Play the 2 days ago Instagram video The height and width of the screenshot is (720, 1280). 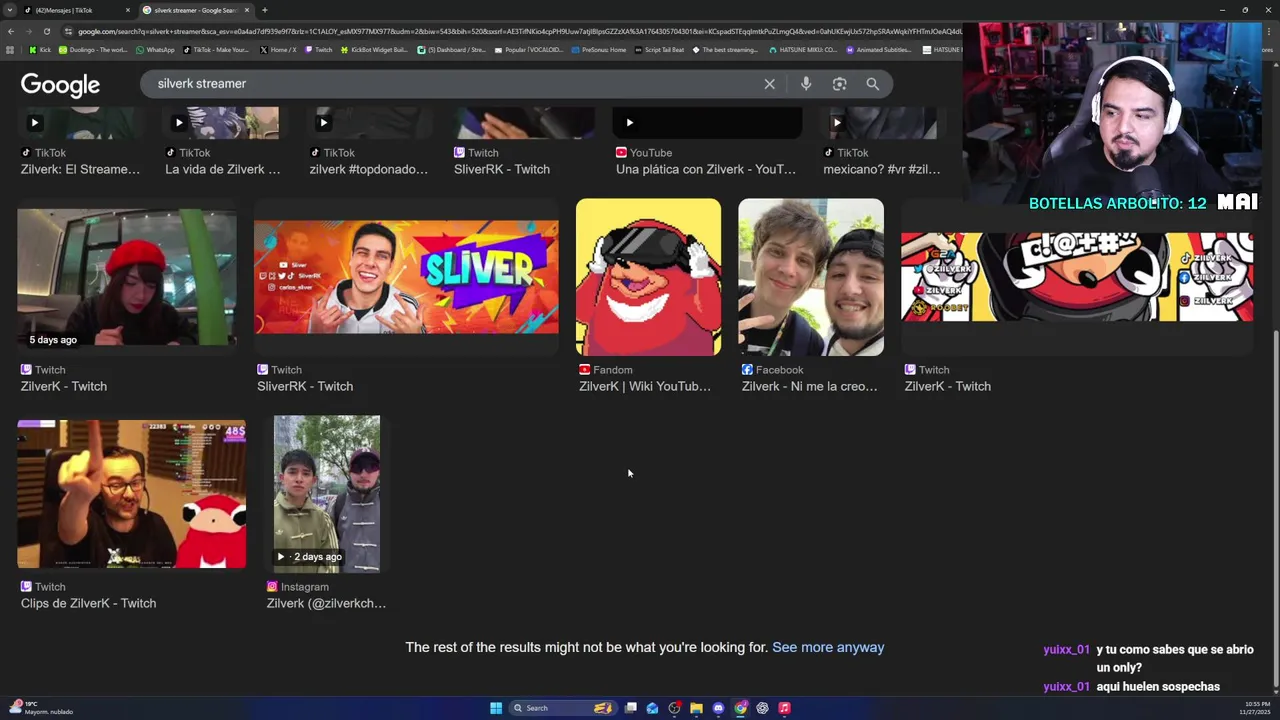pyautogui.click(x=327, y=494)
